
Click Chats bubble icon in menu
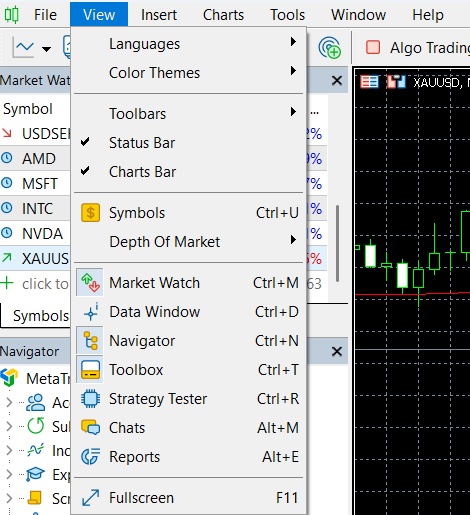click(x=90, y=427)
